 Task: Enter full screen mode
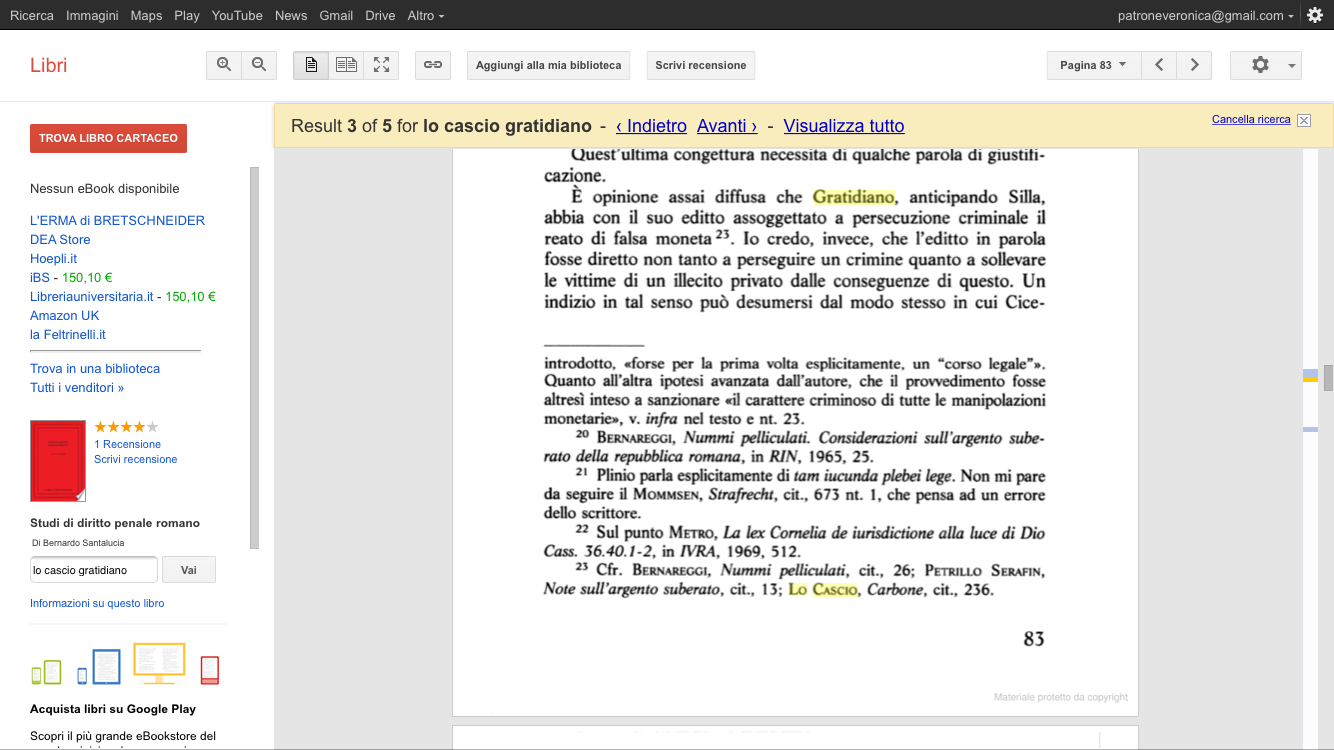[x=381, y=65]
